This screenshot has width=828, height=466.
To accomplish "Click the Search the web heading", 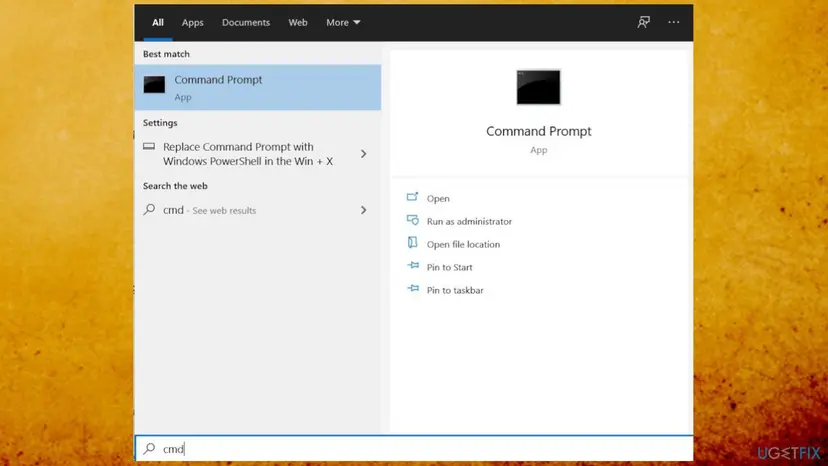I will pos(175,186).
